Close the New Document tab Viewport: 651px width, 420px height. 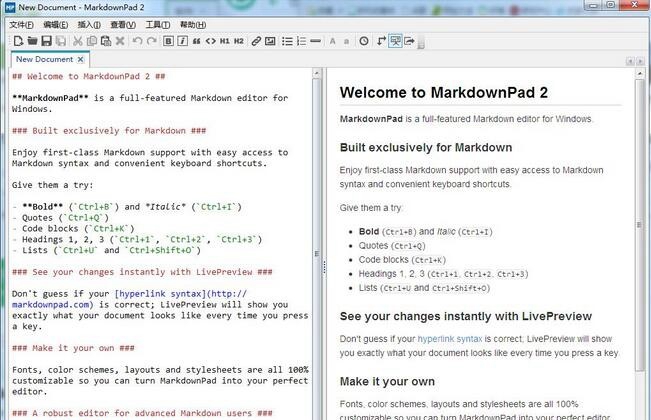point(81,59)
